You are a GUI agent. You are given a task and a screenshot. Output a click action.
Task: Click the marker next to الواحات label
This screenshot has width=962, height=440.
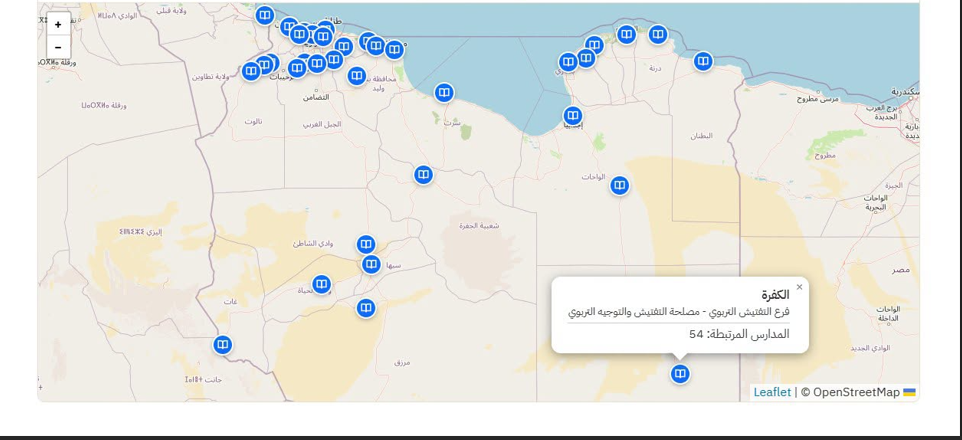pyautogui.click(x=620, y=185)
